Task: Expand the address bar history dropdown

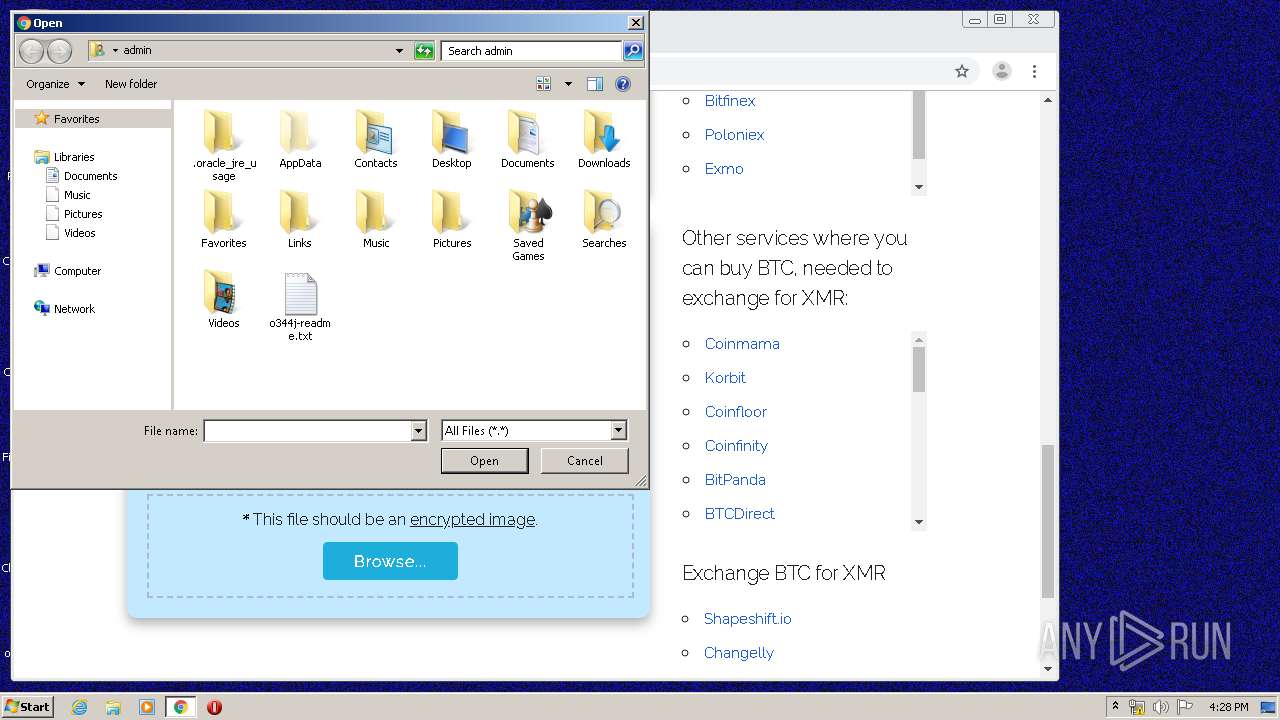Action: pyautogui.click(x=399, y=51)
